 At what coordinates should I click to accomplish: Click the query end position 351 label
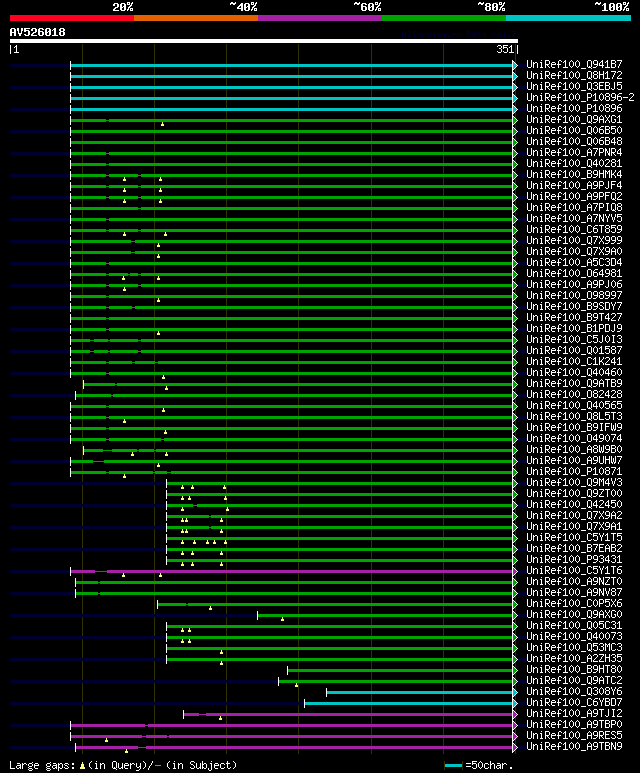[505, 49]
